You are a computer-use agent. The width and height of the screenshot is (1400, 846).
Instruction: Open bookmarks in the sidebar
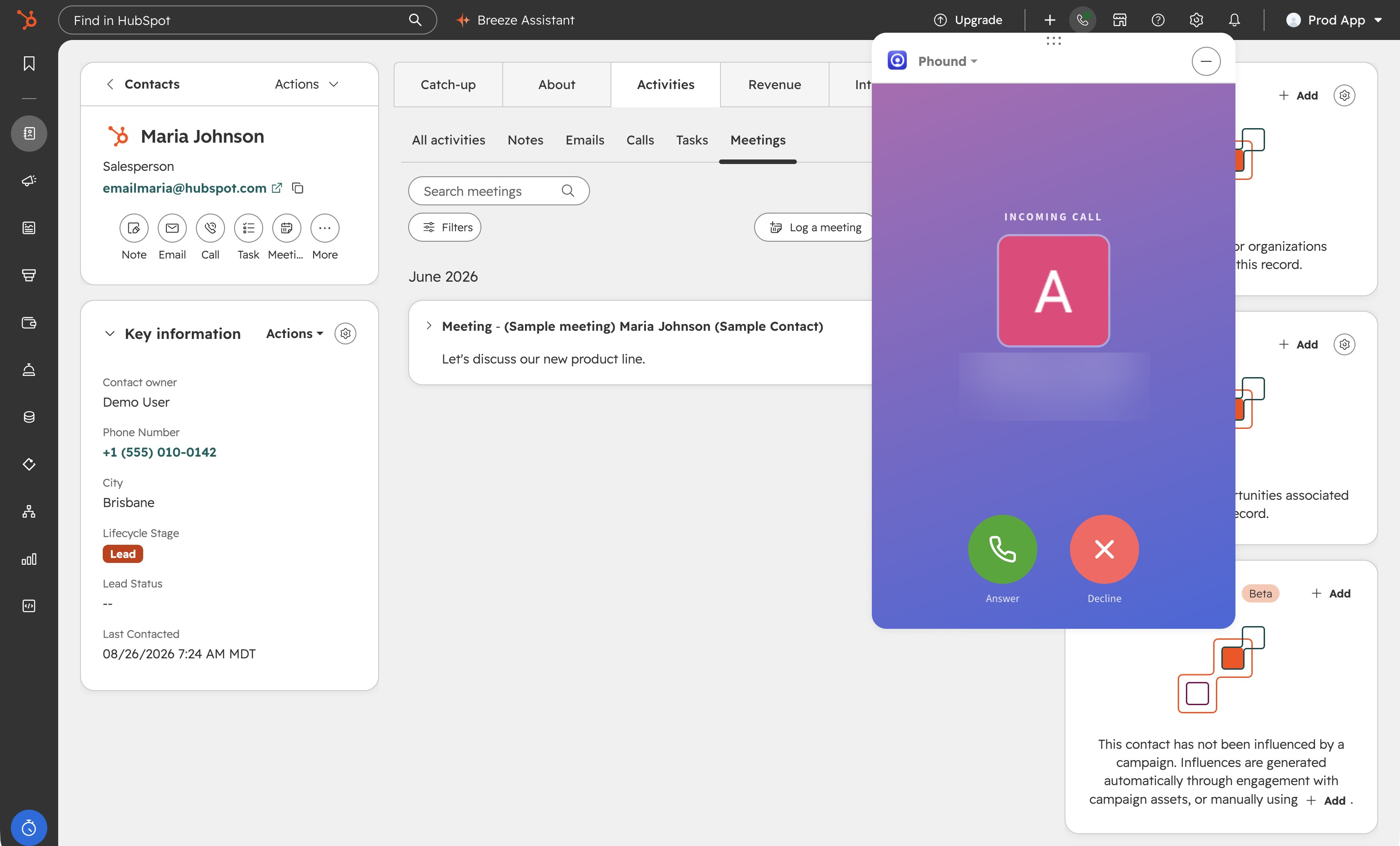pos(29,63)
